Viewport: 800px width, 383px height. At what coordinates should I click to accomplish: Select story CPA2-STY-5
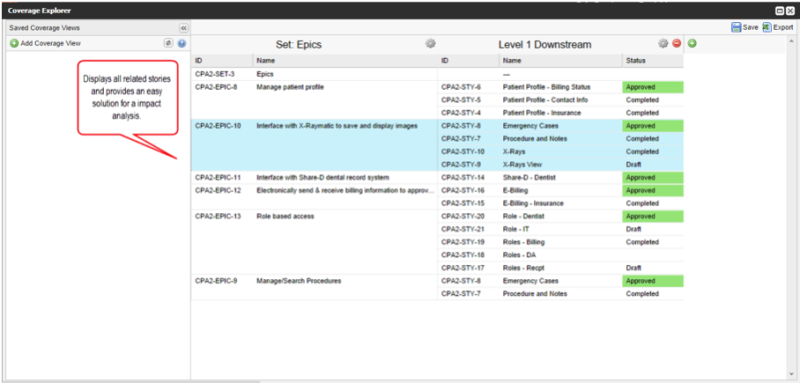[x=461, y=100]
